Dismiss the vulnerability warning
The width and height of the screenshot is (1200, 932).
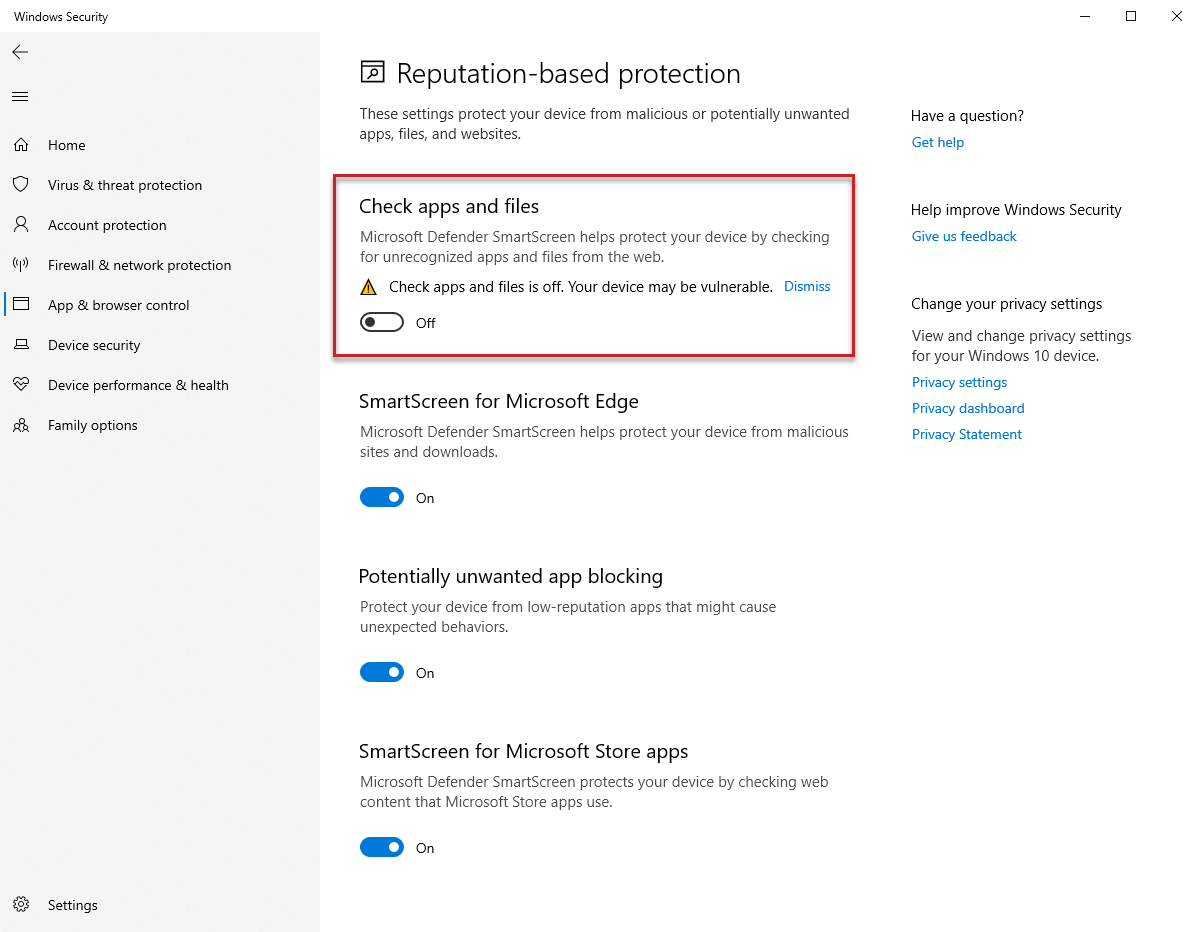pos(806,286)
